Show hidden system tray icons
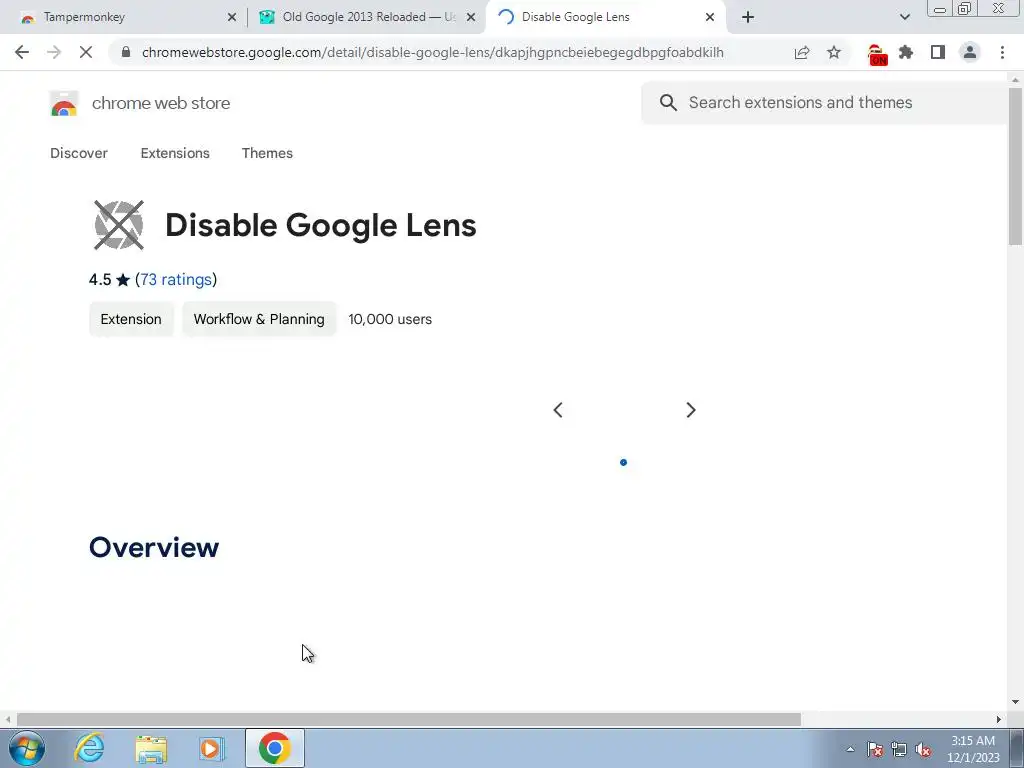 [x=850, y=749]
